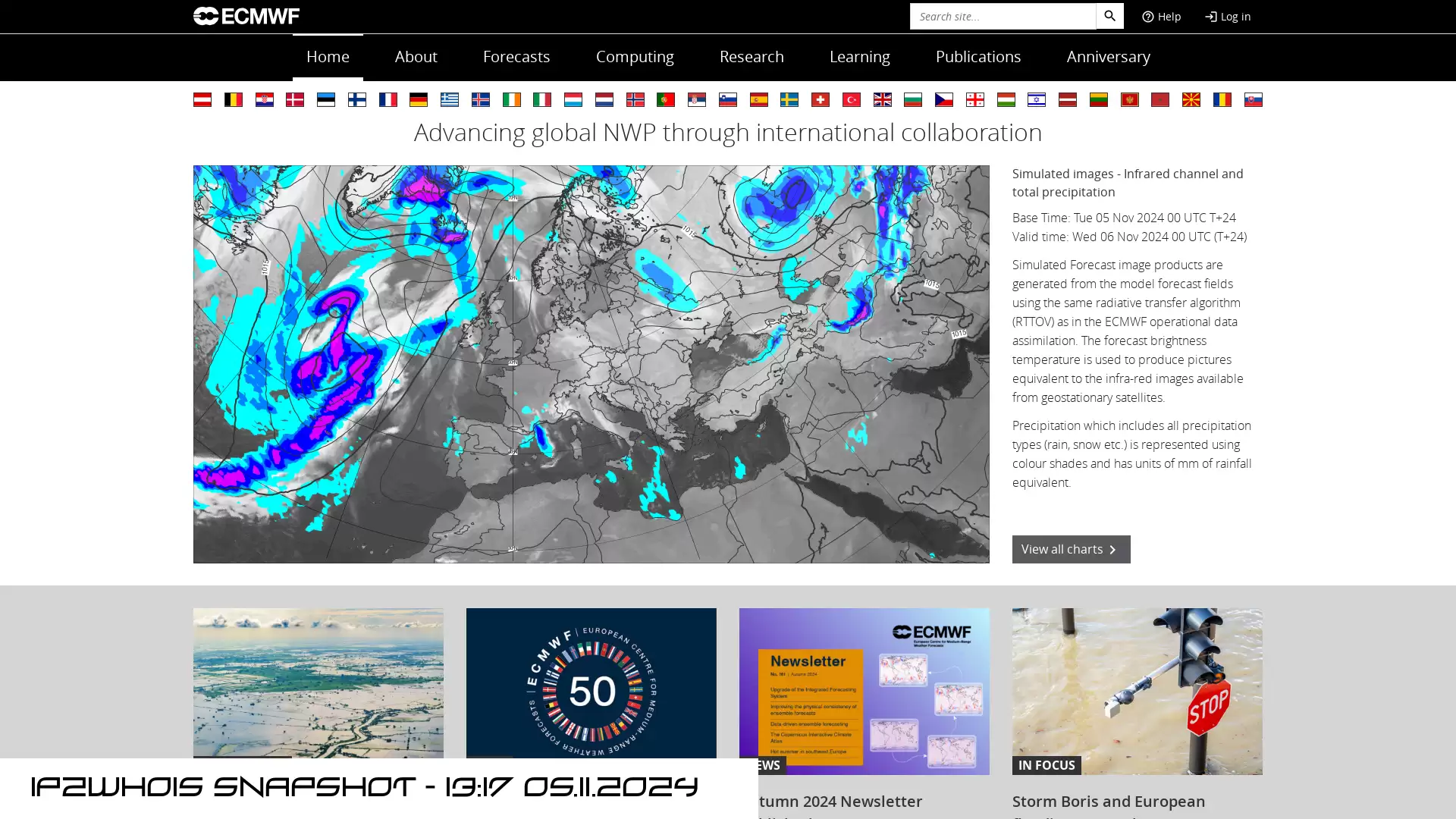Click flooded landscape news thumbnail
The width and height of the screenshot is (1456, 819).
pos(318,691)
